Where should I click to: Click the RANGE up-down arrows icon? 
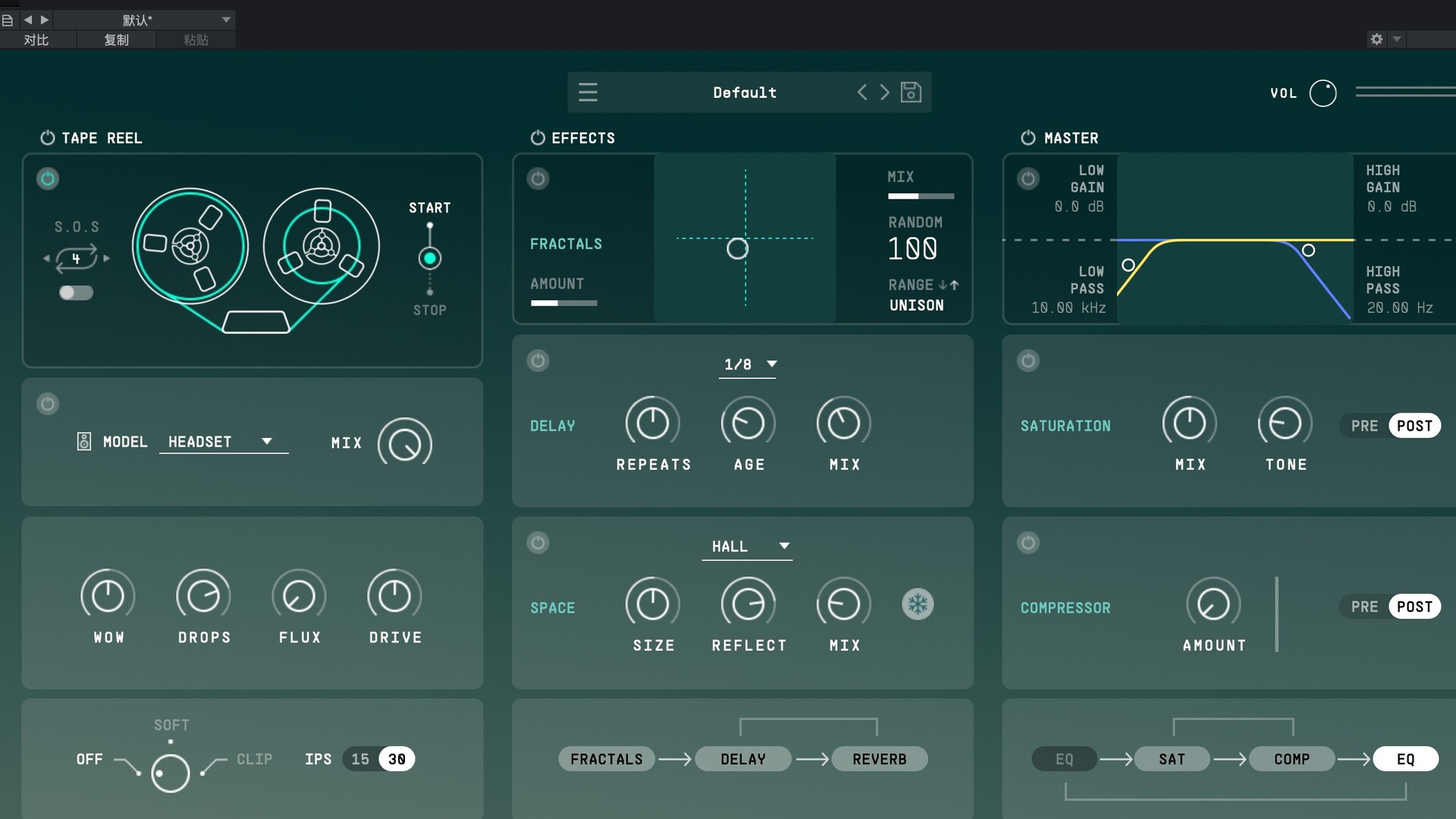949,285
